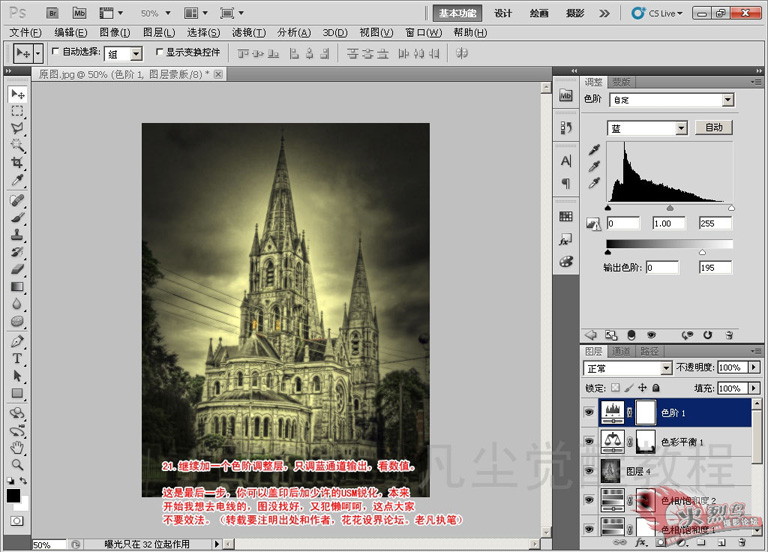Hide the 色相/饱和度 2 layer
The image size is (768, 552).
tap(589, 500)
